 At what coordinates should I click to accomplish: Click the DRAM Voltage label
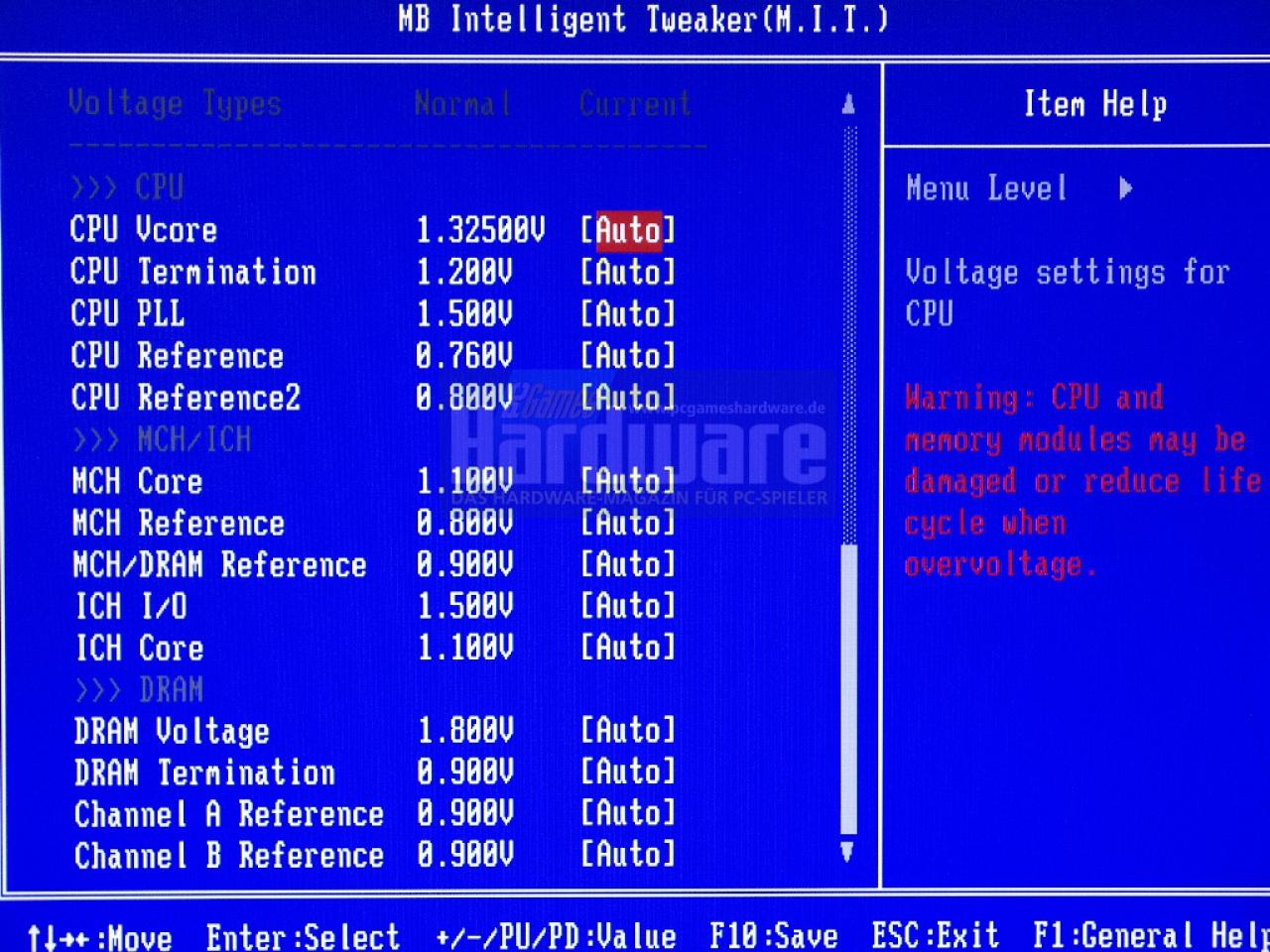click(x=172, y=732)
